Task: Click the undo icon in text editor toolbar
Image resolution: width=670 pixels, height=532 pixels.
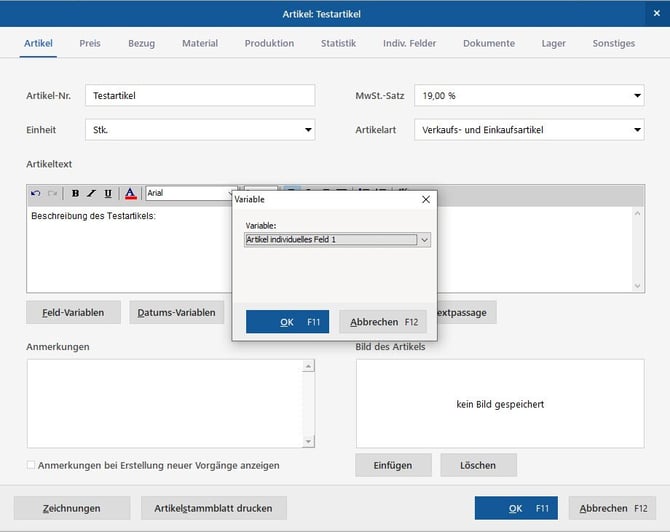Action: pos(36,193)
